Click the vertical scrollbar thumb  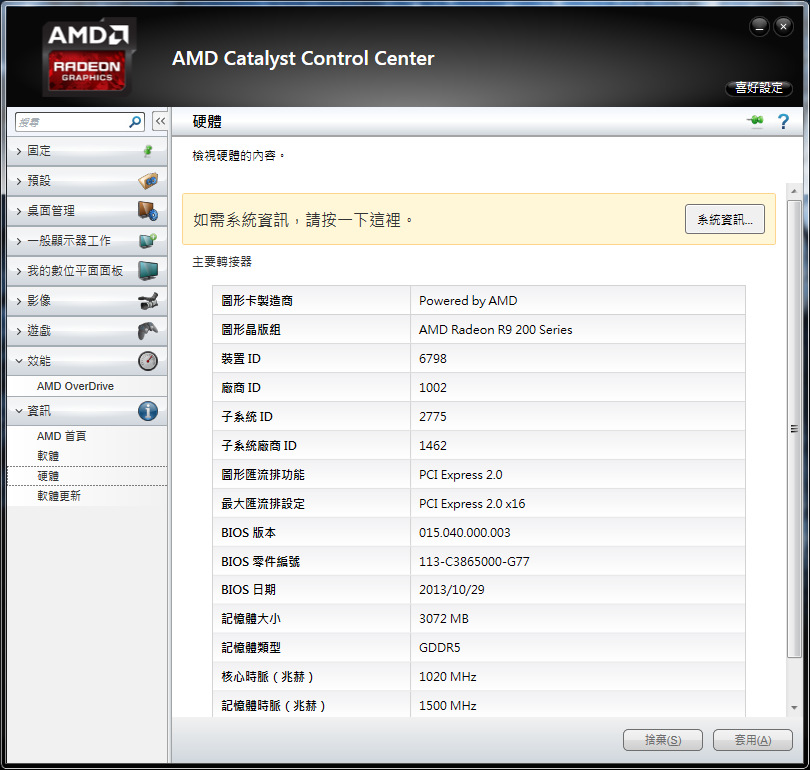pos(794,429)
